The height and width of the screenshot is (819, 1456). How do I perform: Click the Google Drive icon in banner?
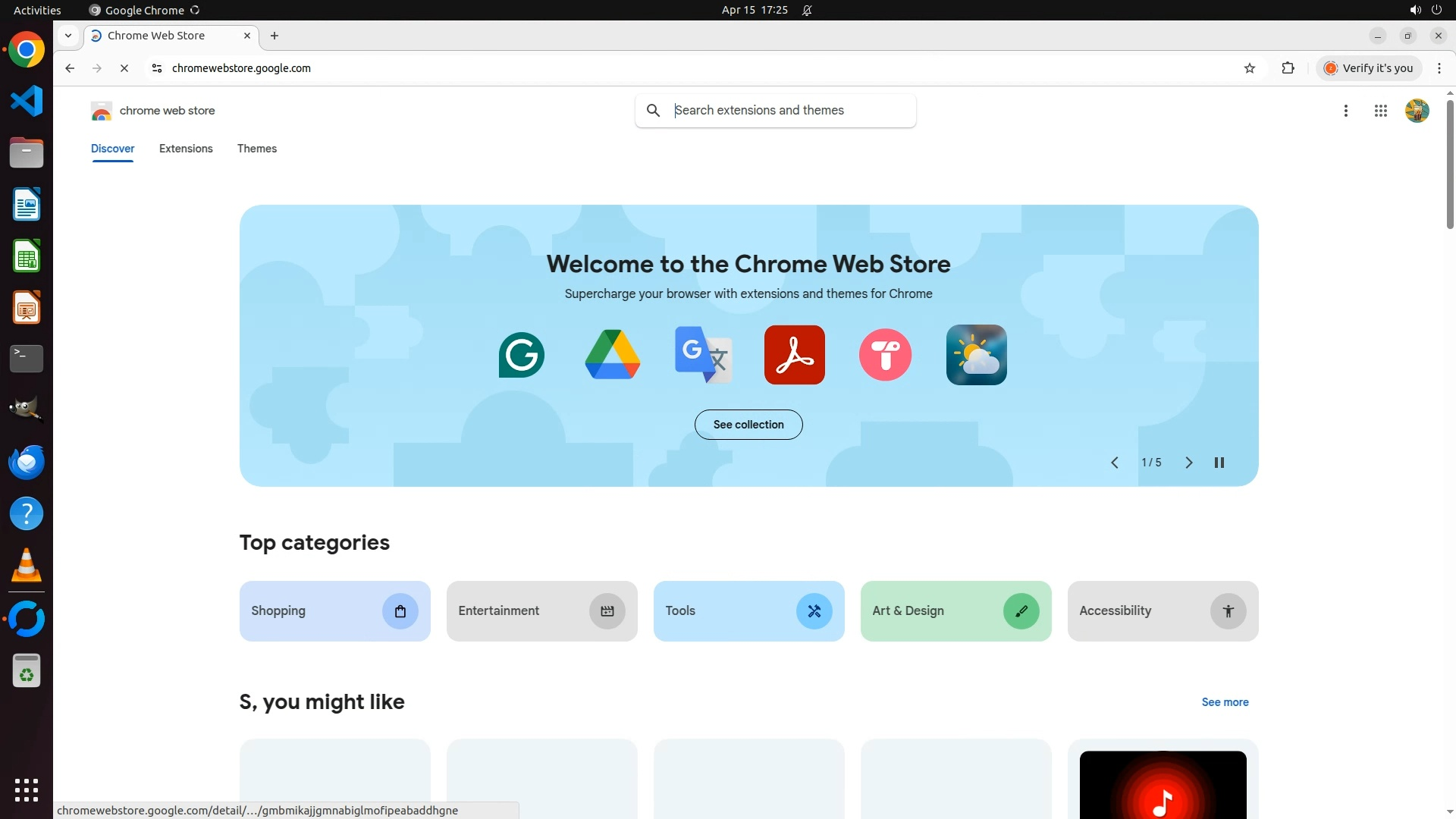[613, 355]
